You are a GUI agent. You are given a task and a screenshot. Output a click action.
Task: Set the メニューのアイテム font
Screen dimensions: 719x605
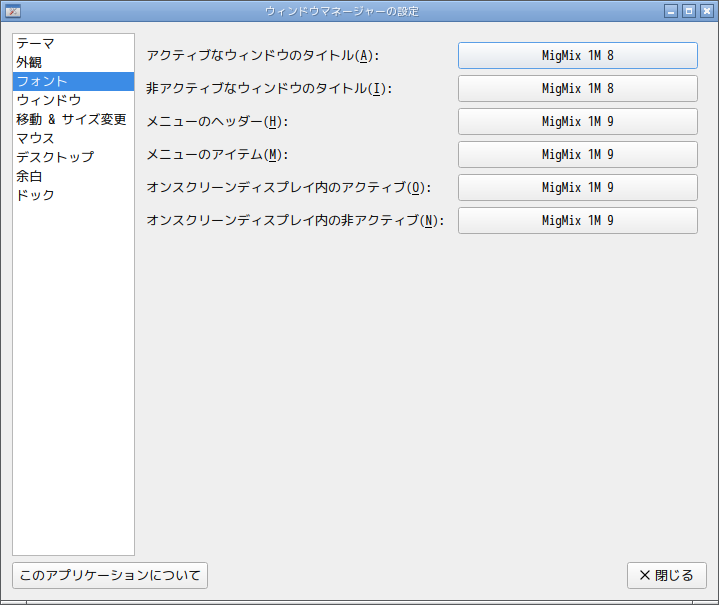tap(577, 155)
